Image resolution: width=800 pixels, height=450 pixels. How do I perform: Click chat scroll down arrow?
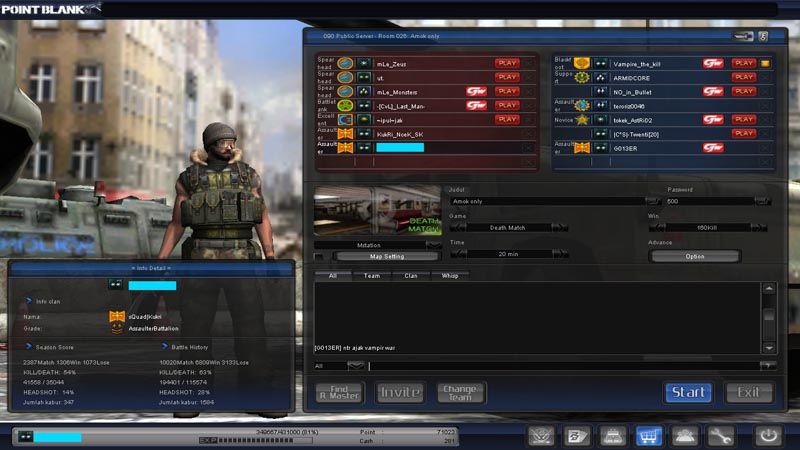coord(769,348)
